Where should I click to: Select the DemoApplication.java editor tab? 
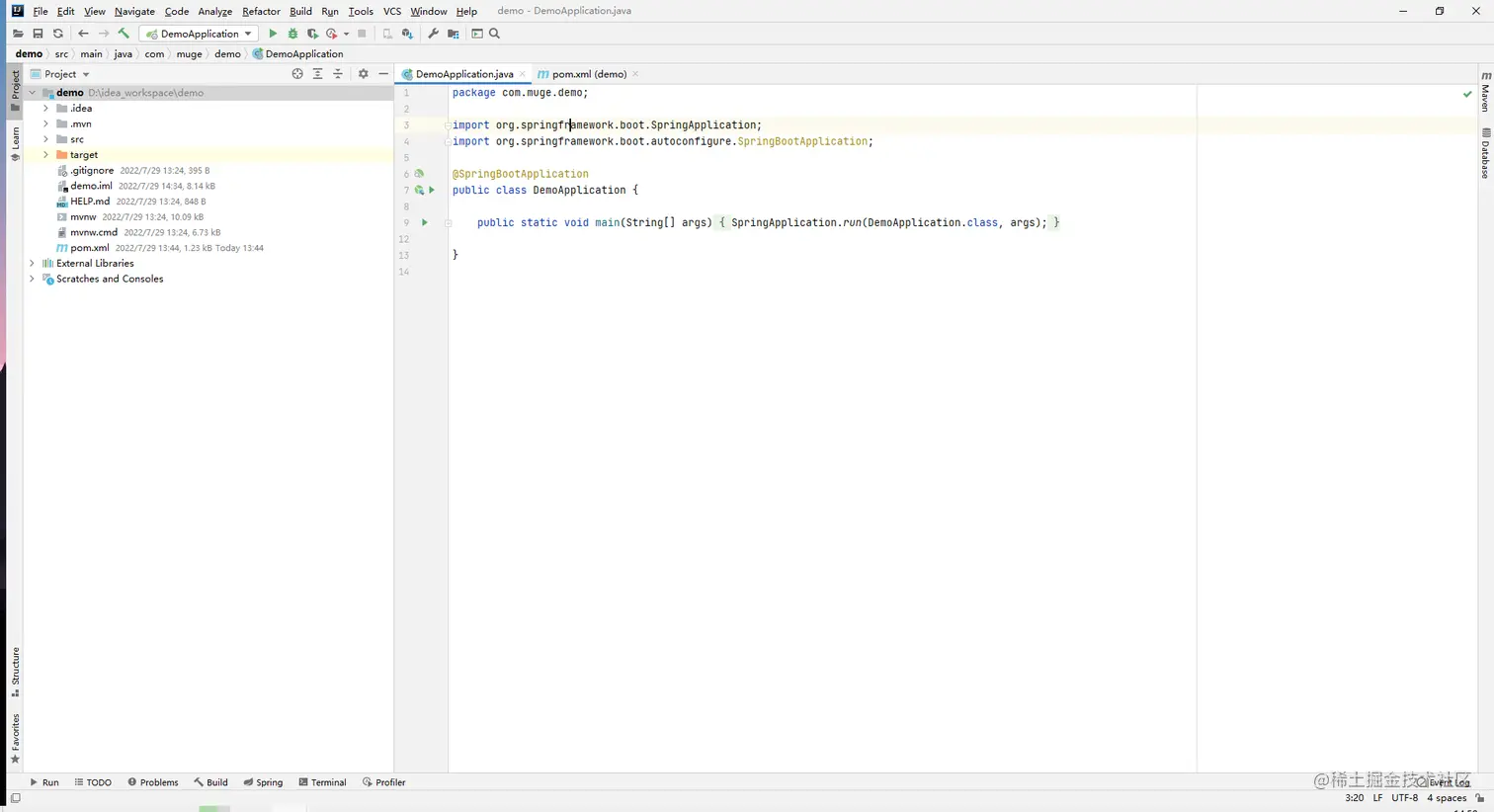[464, 74]
